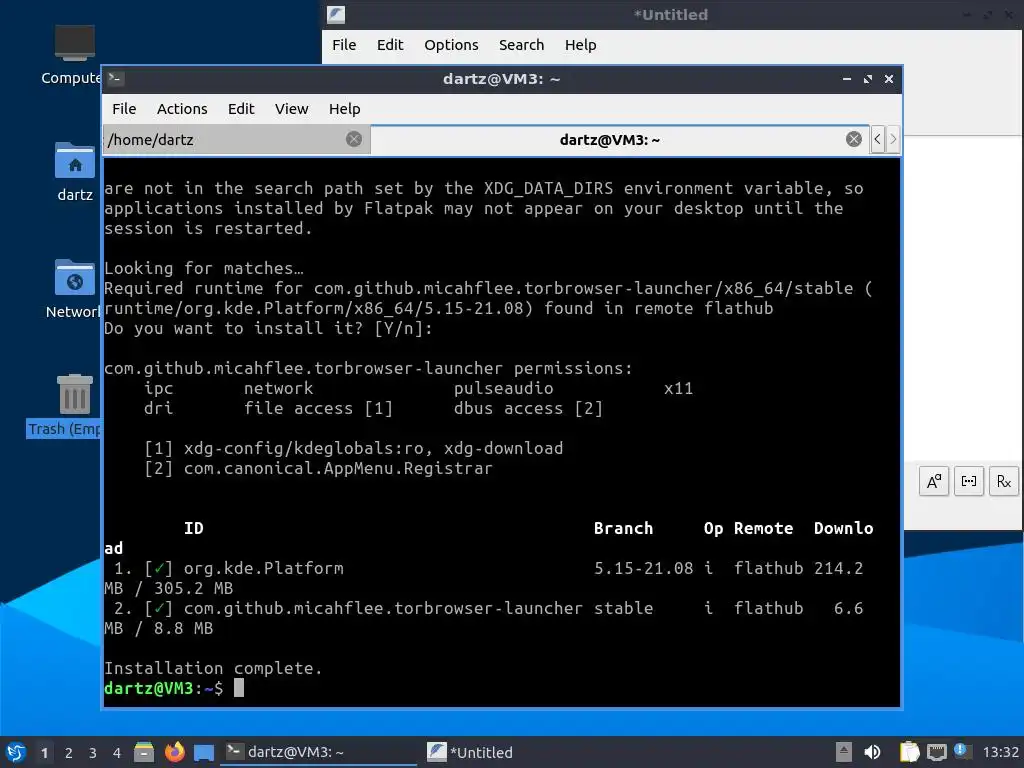The height and width of the screenshot is (768, 1024).
Task: Launch file manager from taskbar
Action: click(144, 752)
